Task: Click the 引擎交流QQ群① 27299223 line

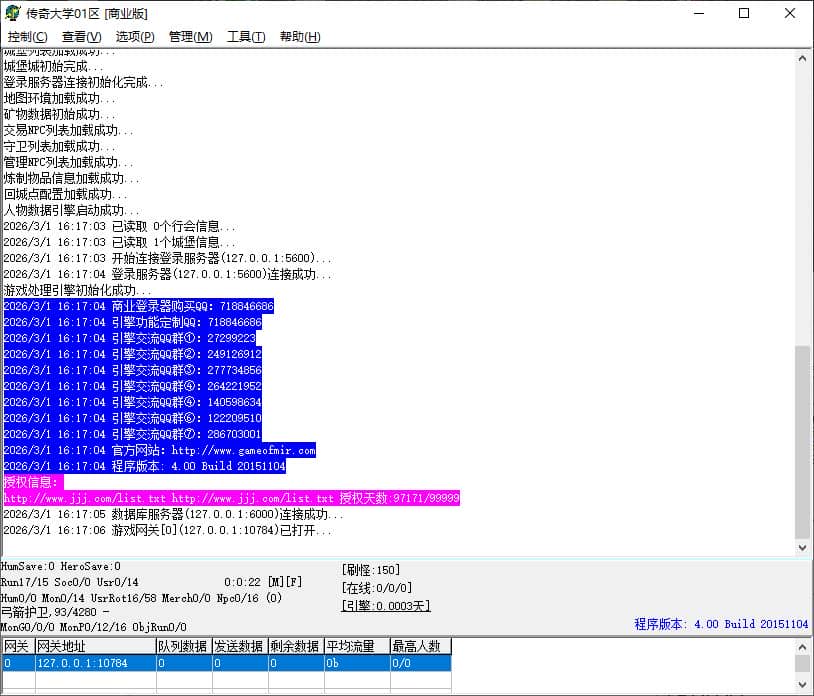Action: (130, 338)
